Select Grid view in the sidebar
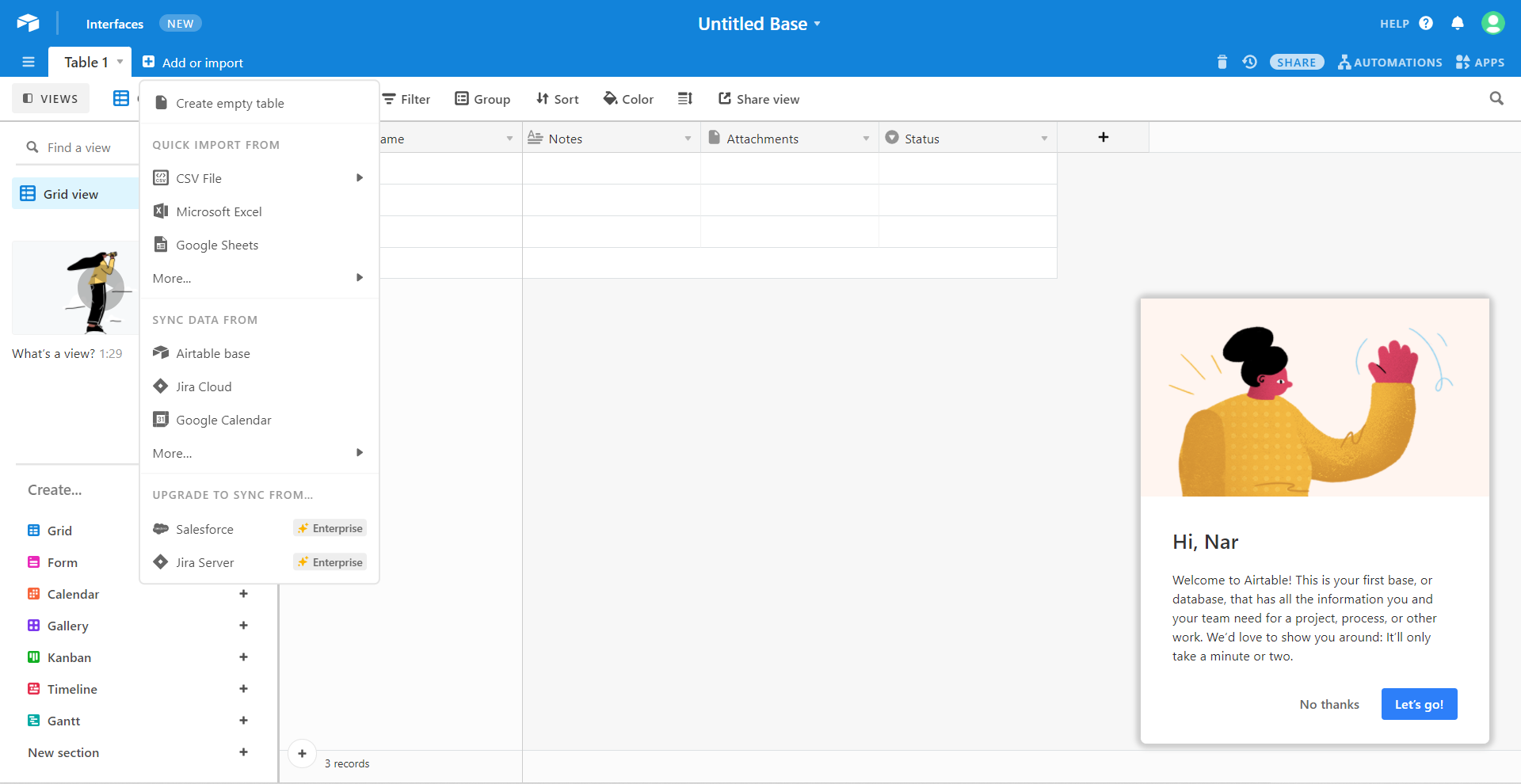 coord(76,194)
